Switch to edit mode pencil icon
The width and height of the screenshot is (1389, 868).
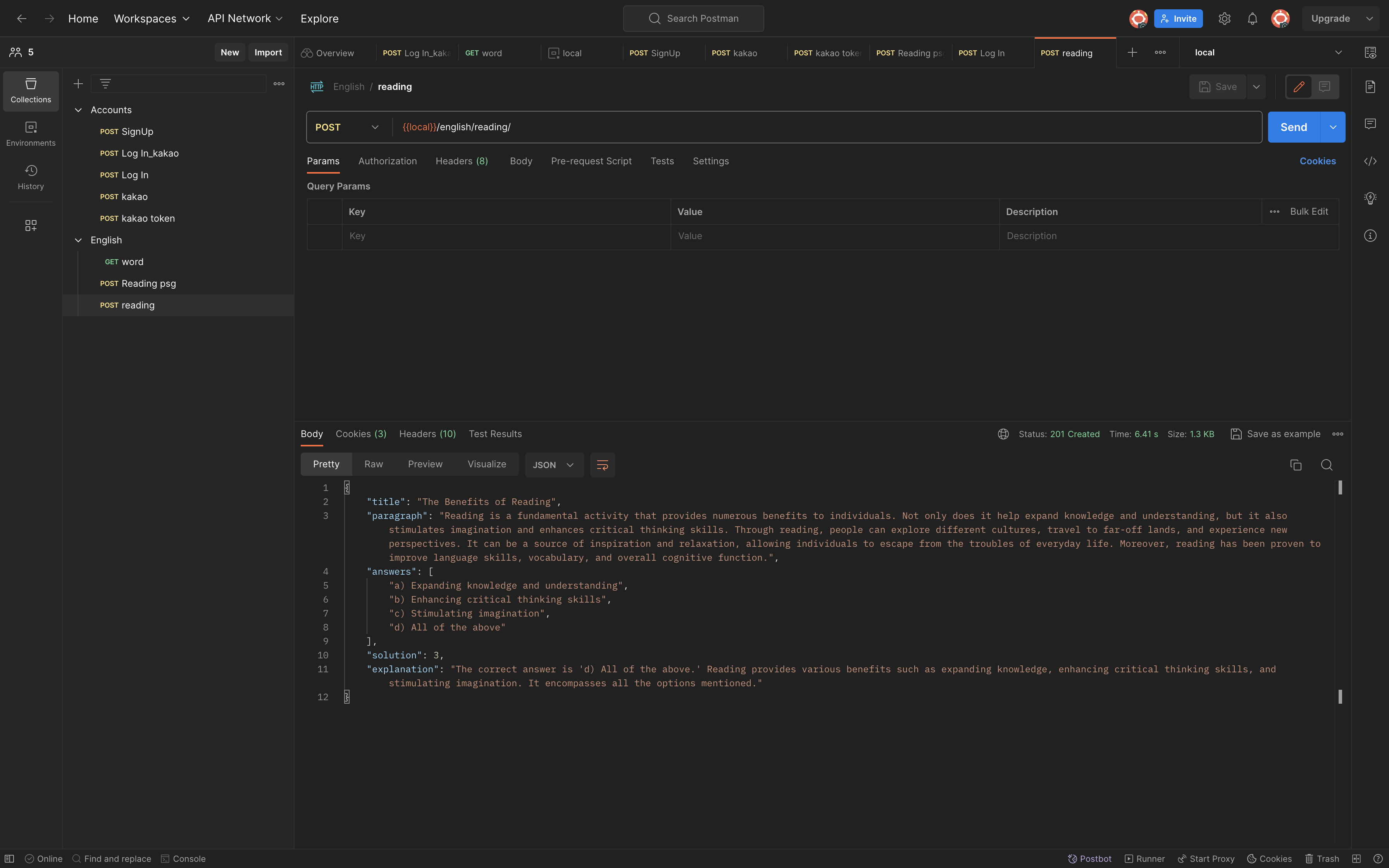tap(1299, 87)
